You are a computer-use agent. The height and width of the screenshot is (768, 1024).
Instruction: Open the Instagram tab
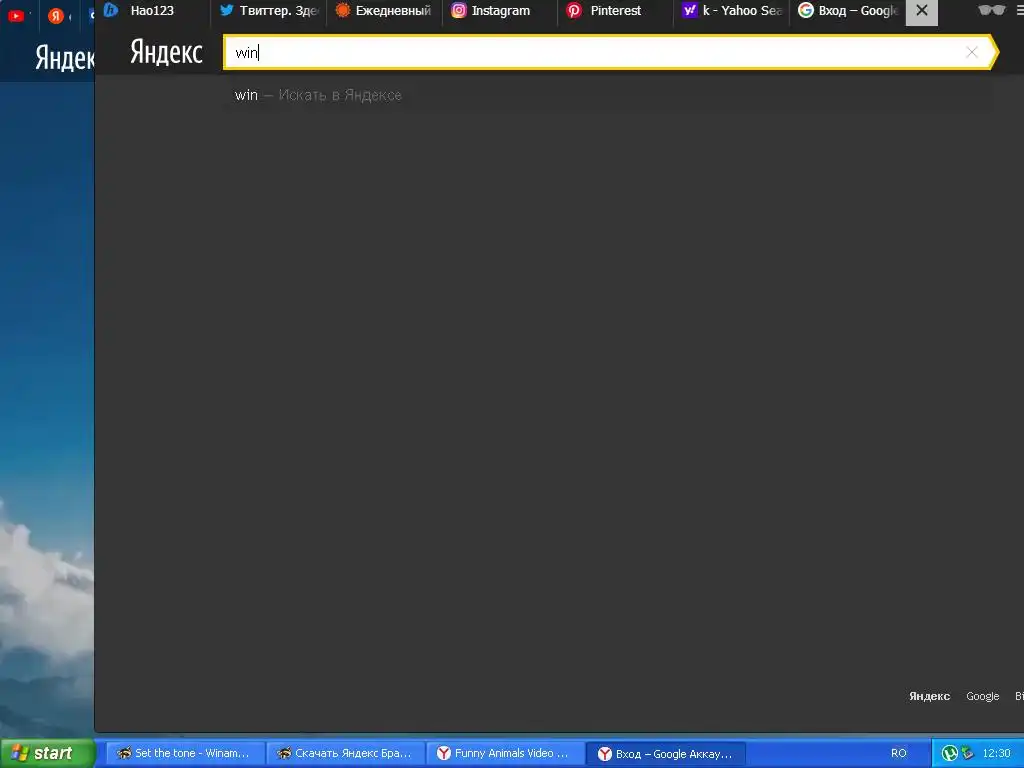click(x=500, y=10)
